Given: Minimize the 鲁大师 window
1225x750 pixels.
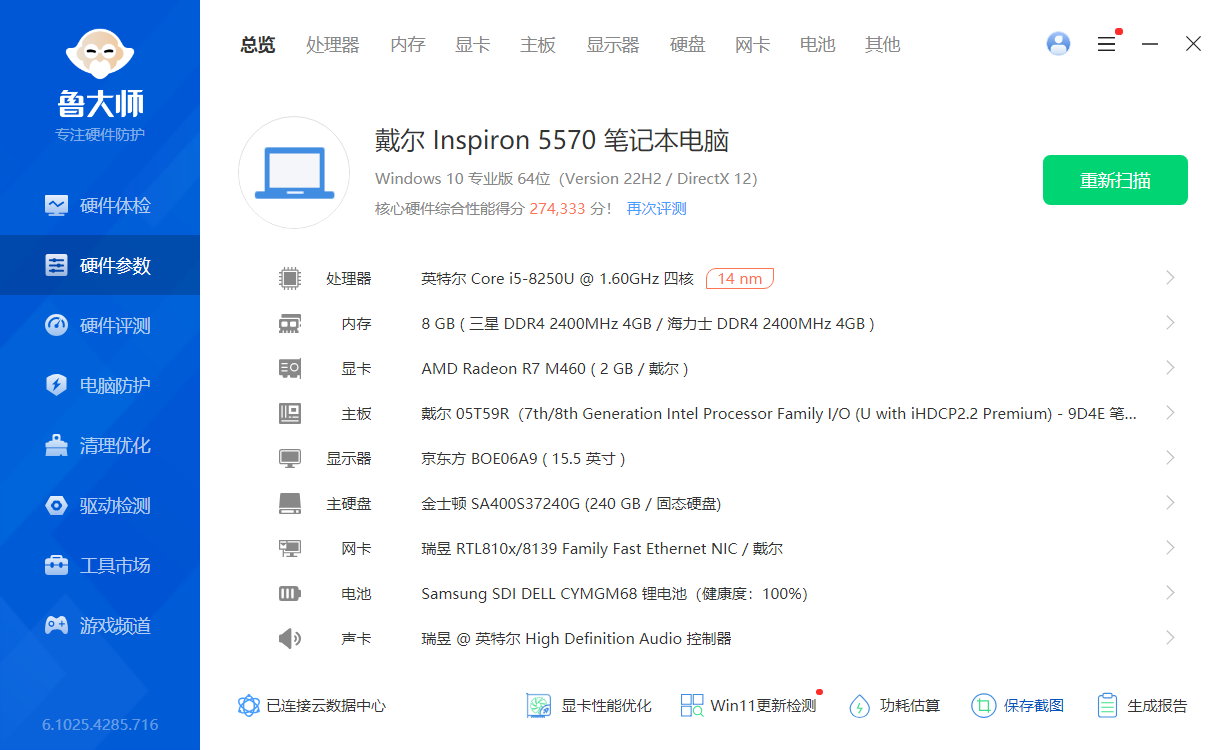Looking at the screenshot, I should (x=1150, y=44).
